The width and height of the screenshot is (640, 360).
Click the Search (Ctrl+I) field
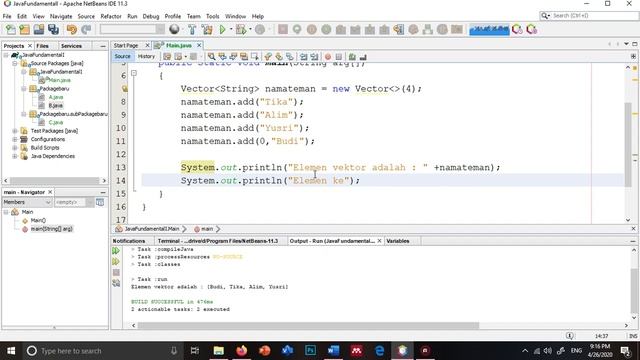(589, 16)
